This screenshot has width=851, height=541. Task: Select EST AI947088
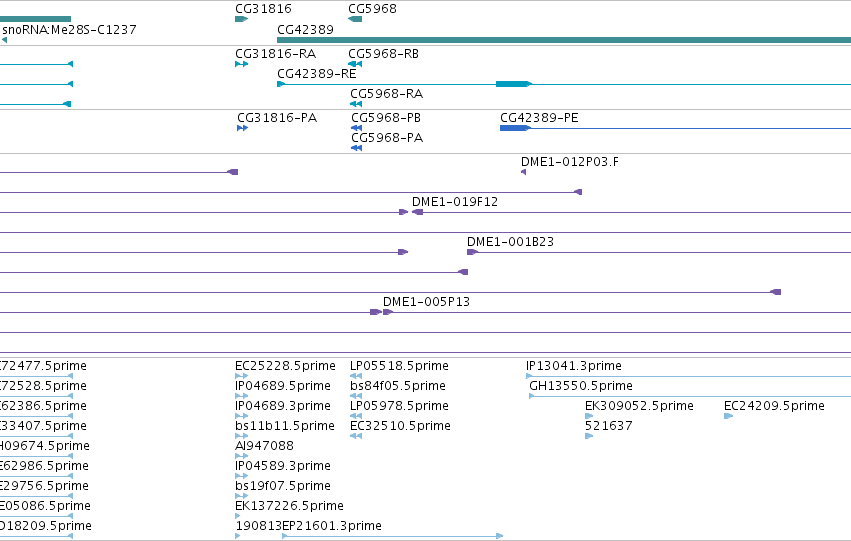pyautogui.click(x=264, y=446)
